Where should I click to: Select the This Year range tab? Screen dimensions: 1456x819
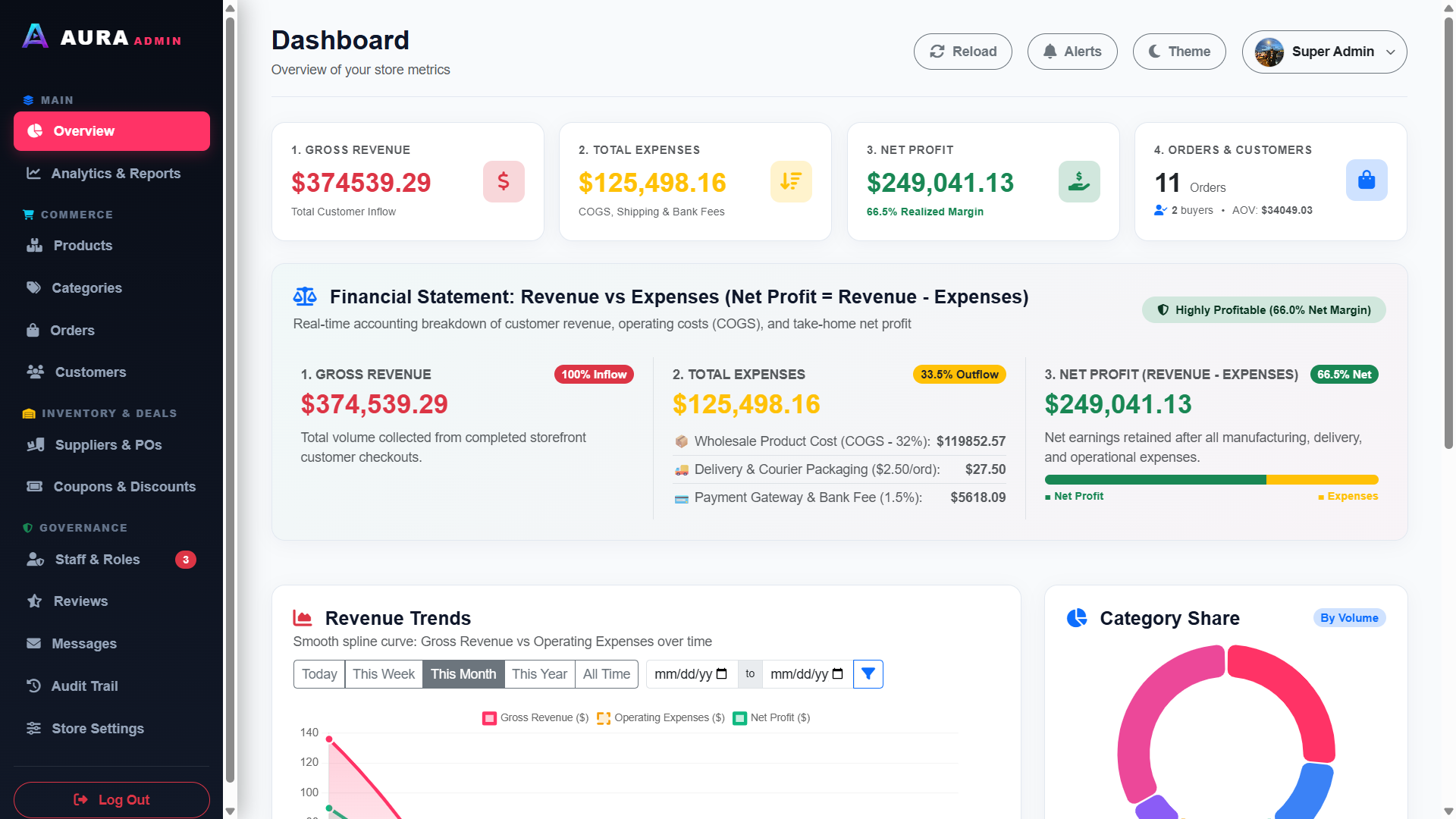coord(539,674)
